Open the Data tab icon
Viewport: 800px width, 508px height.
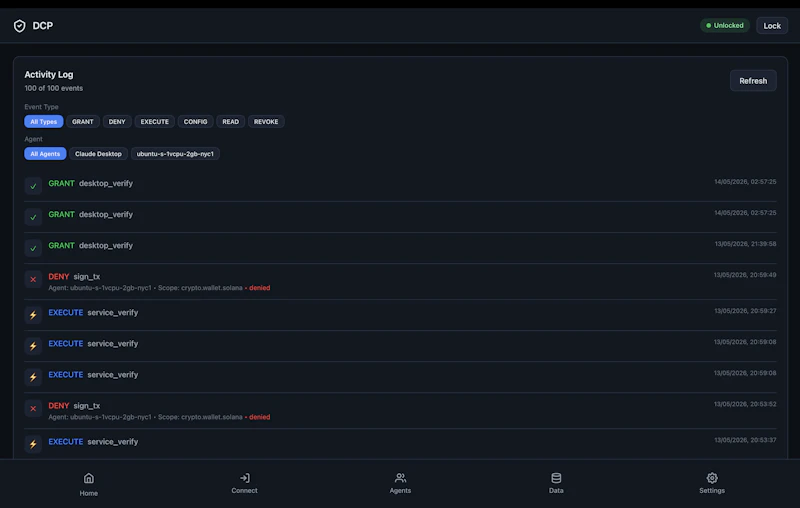coord(556,478)
